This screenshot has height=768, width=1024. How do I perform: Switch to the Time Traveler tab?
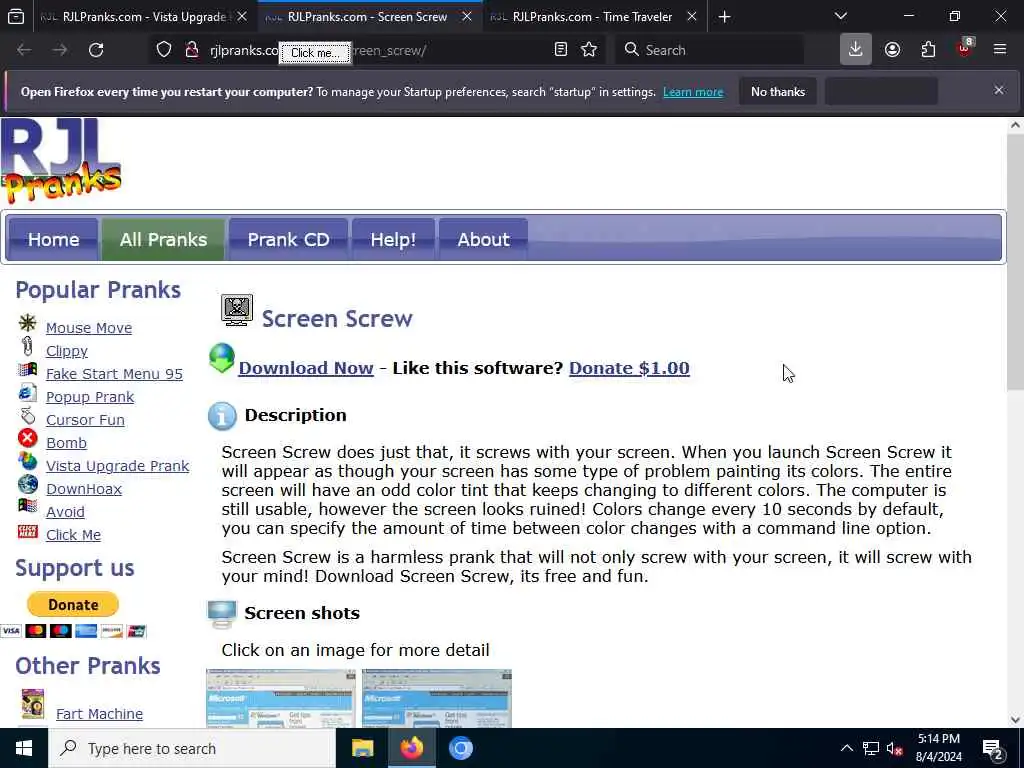coord(592,17)
